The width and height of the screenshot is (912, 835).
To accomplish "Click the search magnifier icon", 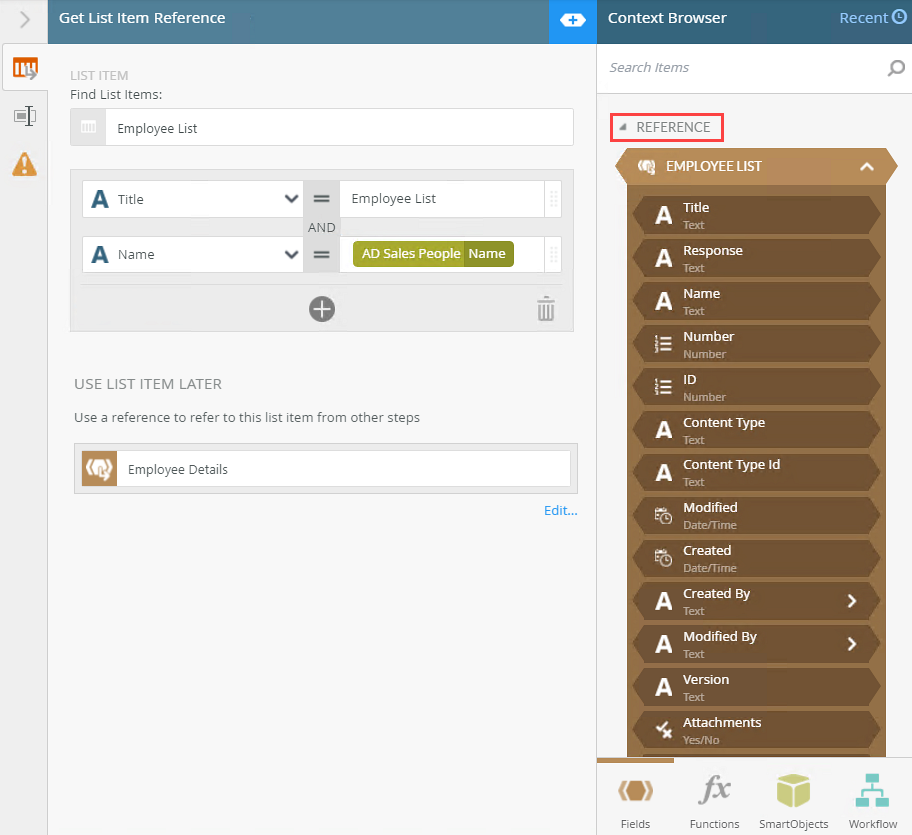I will [896, 68].
